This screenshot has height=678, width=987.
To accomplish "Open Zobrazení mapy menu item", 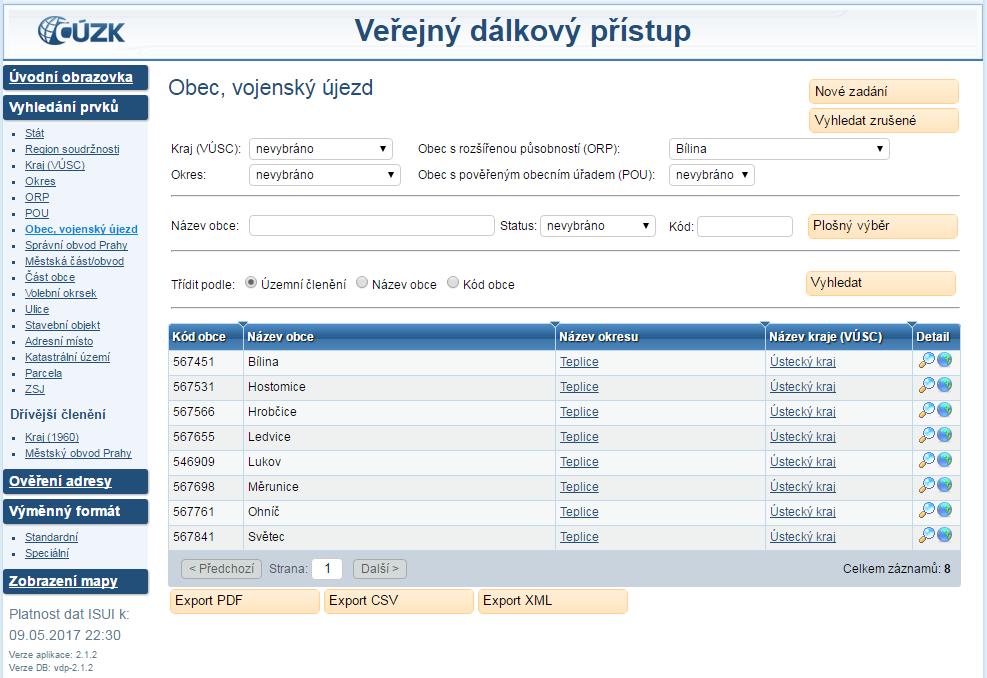I will pyautogui.click(x=76, y=582).
